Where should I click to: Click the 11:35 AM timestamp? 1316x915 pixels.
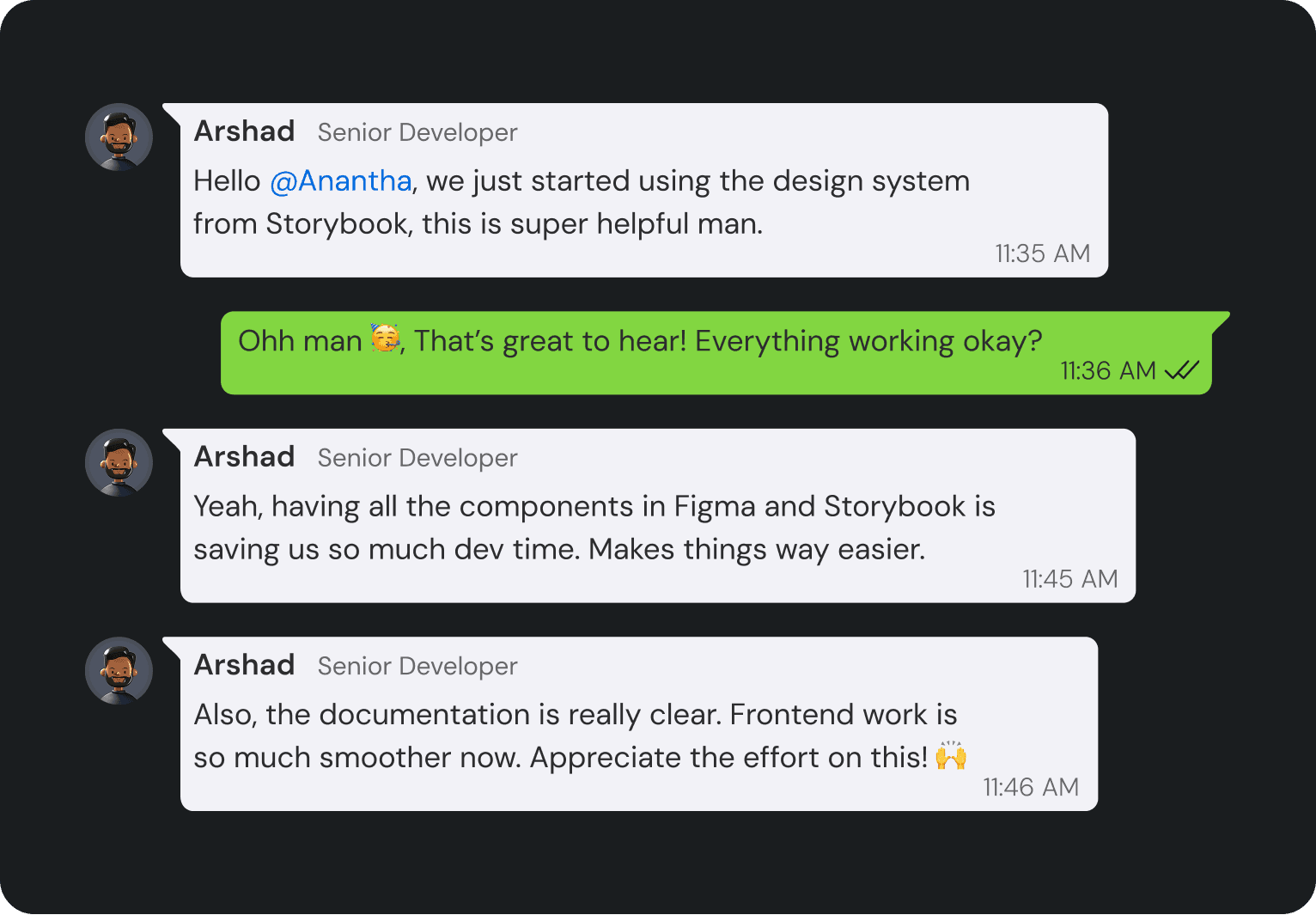pos(1043,253)
